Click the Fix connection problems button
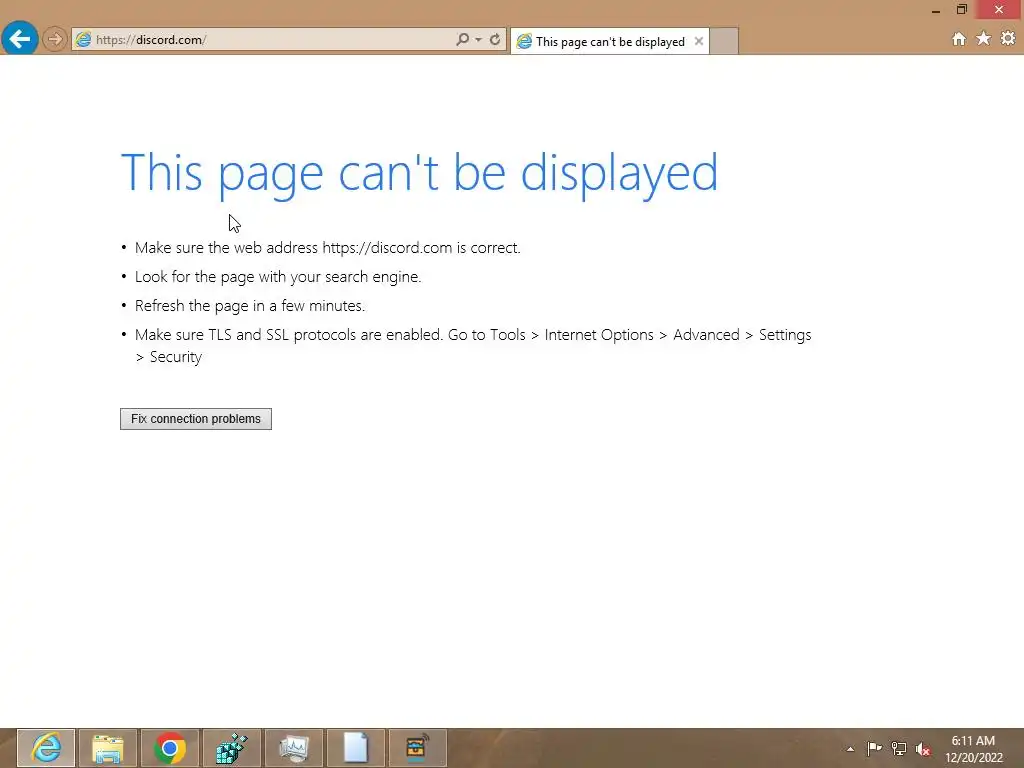The width and height of the screenshot is (1024, 768). point(196,419)
